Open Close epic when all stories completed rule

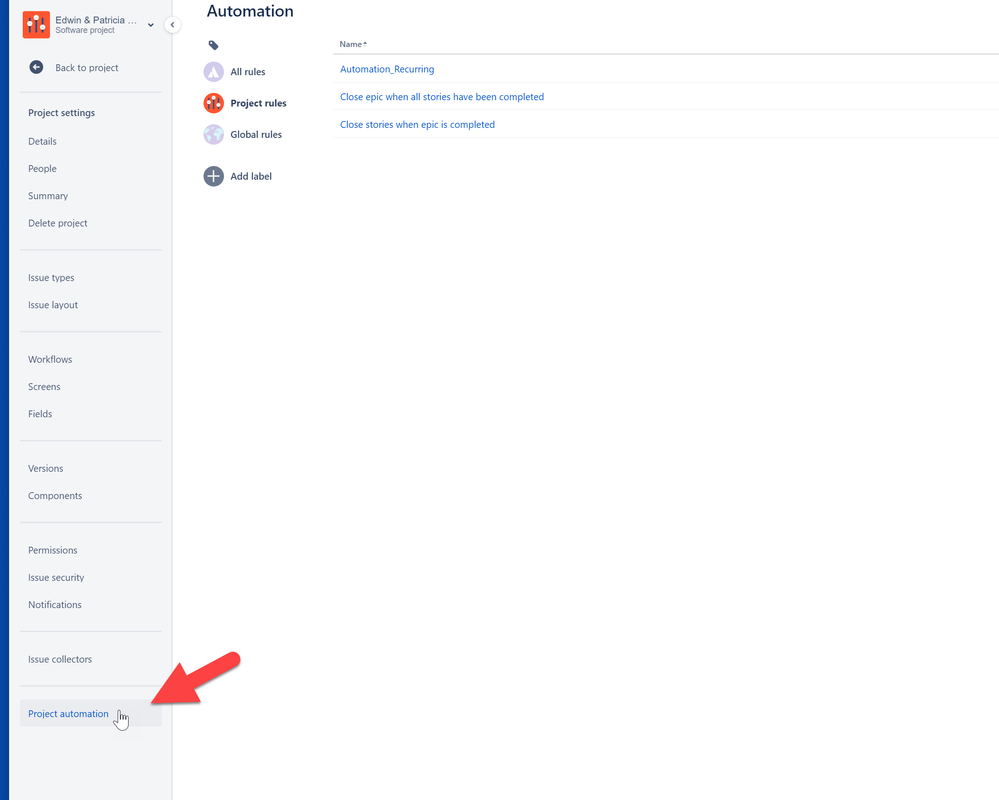pos(442,97)
